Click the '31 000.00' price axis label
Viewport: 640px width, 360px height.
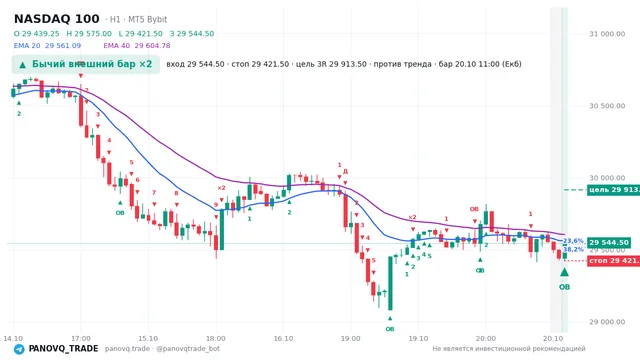[607, 34]
